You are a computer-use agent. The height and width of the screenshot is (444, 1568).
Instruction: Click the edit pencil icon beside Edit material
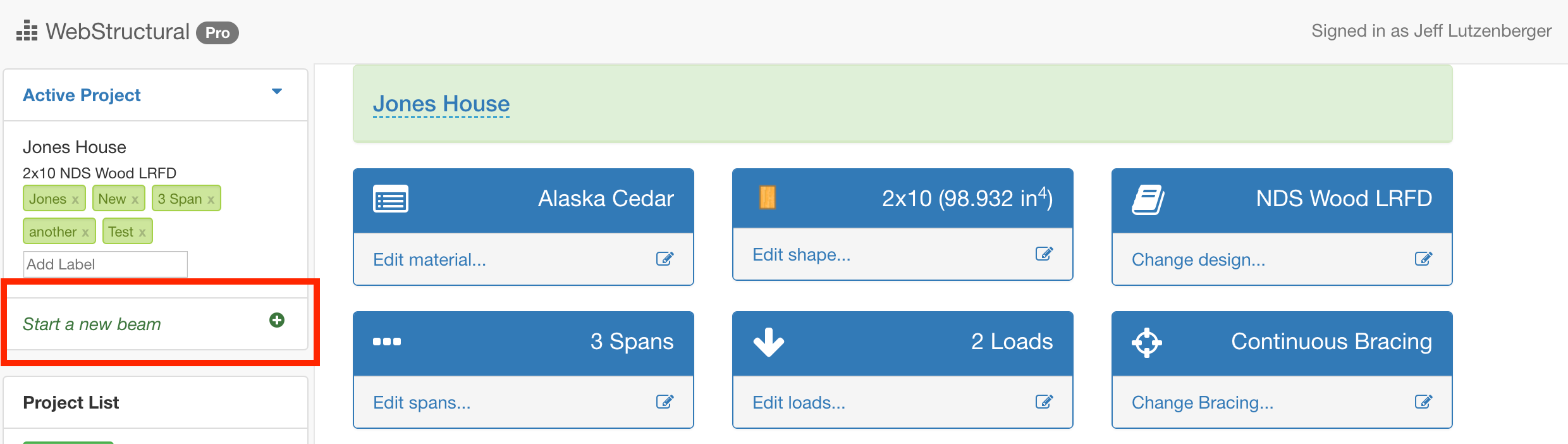[x=665, y=259]
